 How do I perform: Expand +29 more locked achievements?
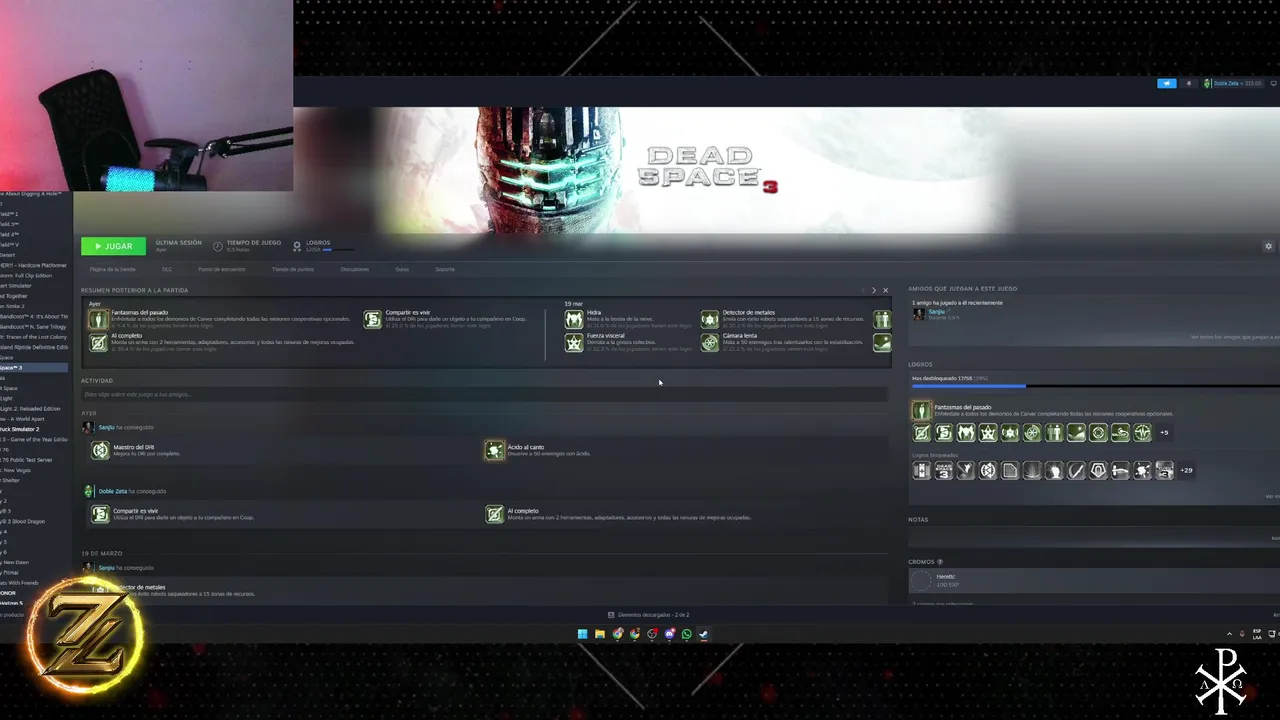coord(1186,470)
